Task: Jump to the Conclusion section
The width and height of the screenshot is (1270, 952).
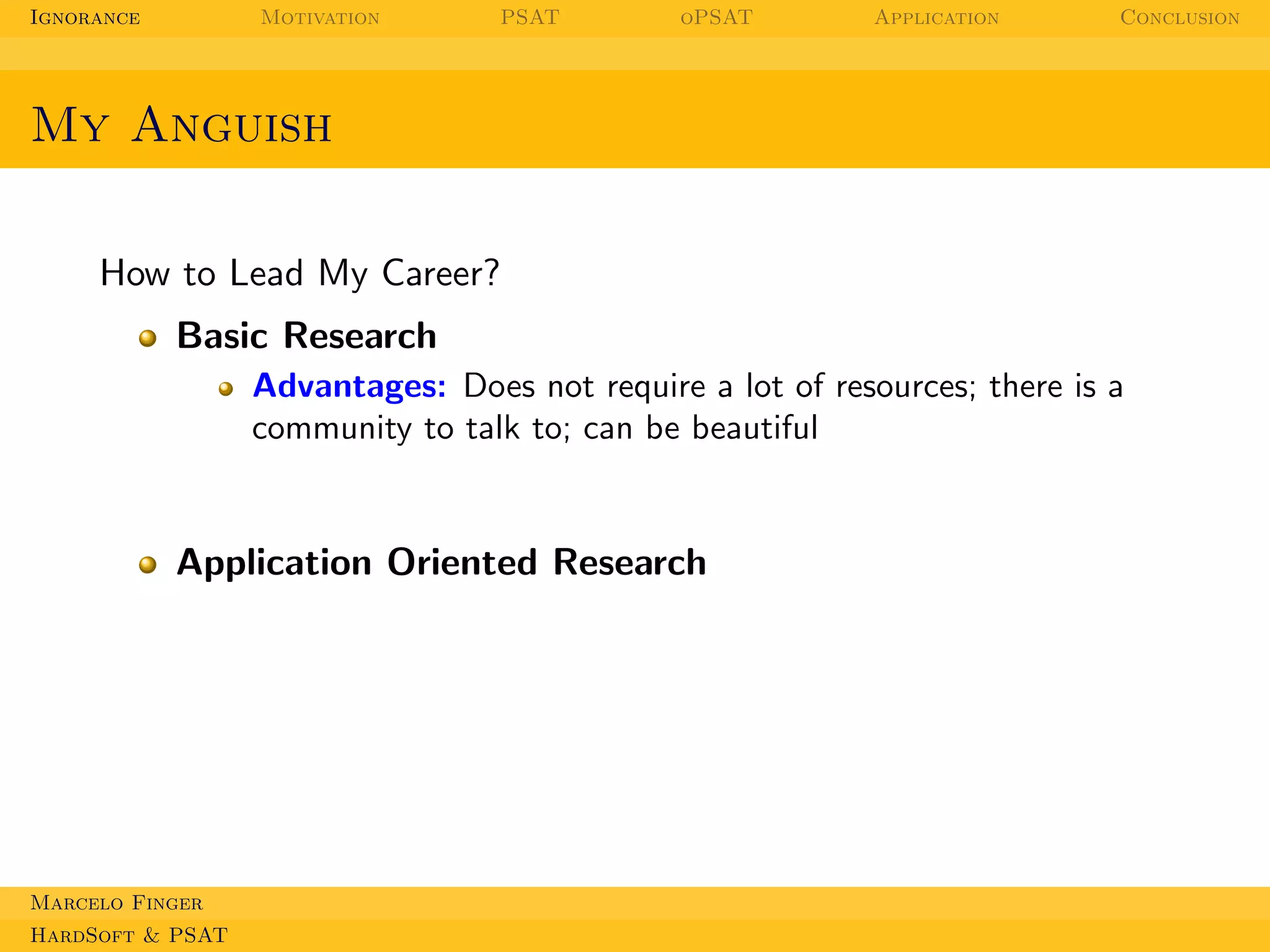Action: (1179, 17)
